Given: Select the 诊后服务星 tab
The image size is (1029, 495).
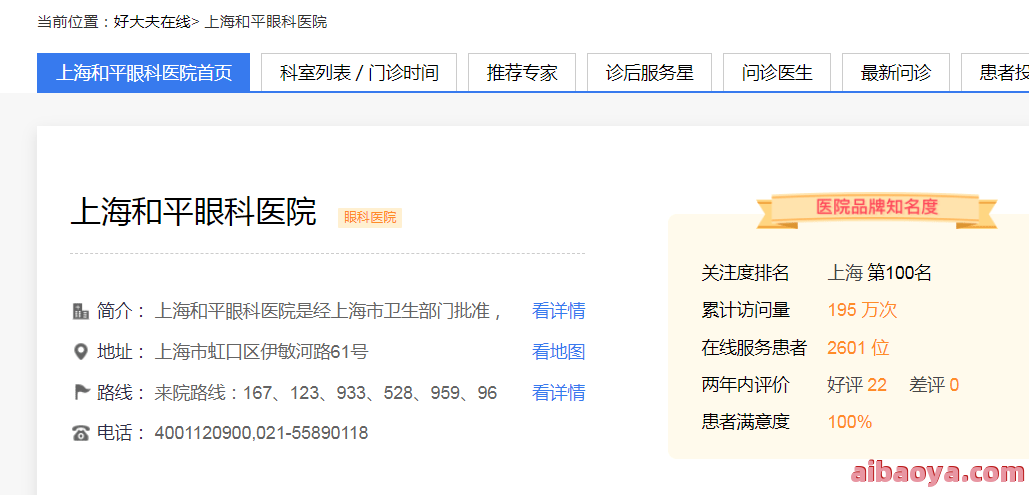Looking at the screenshot, I should coord(649,72).
